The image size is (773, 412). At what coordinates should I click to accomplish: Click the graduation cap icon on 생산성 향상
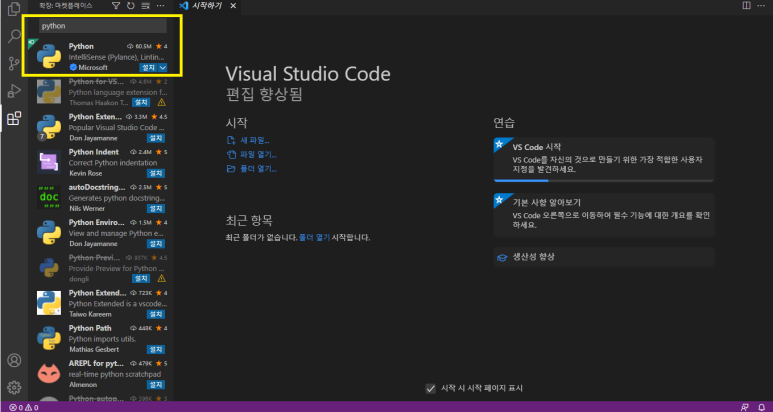pyautogui.click(x=502, y=257)
